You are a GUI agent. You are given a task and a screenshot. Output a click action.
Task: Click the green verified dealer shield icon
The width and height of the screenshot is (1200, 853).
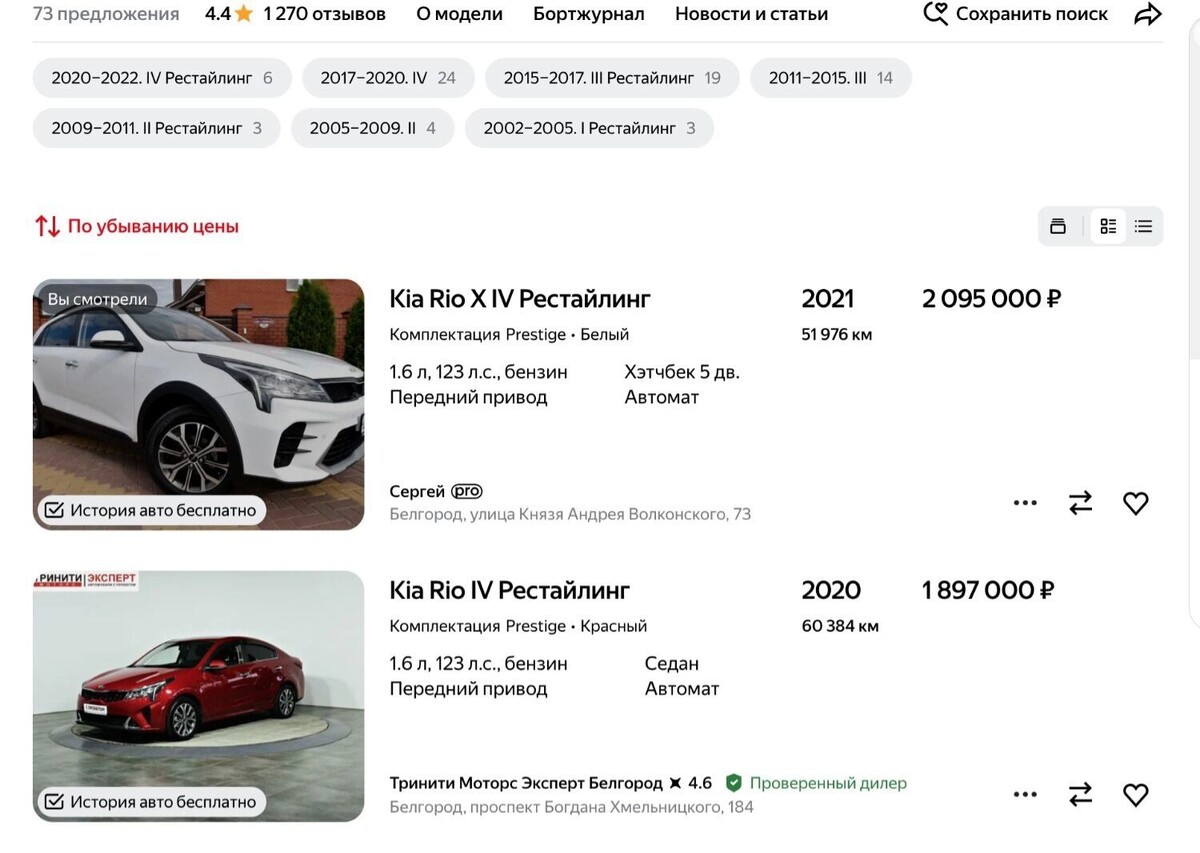tap(734, 782)
